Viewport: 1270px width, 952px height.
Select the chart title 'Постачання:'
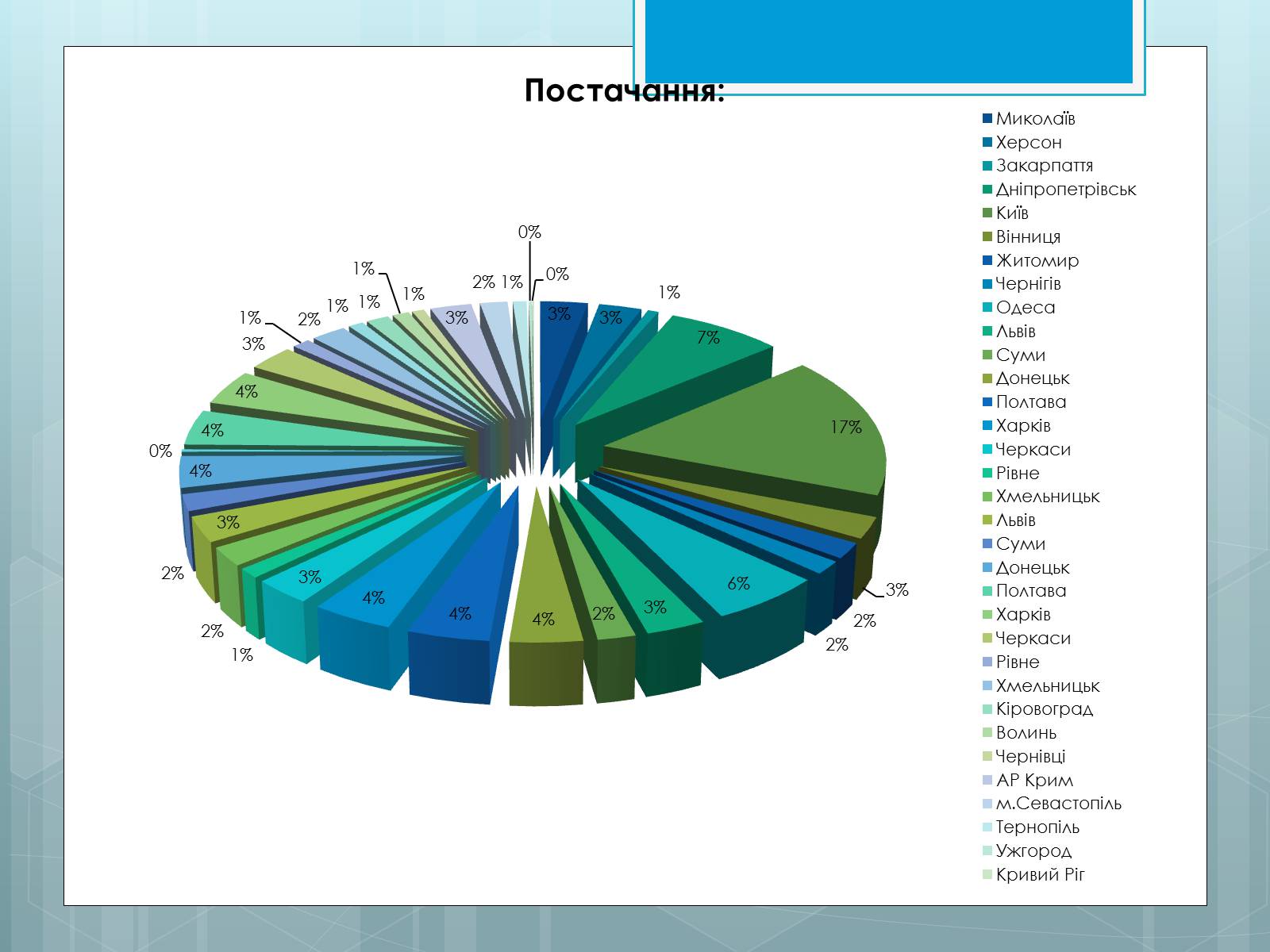624,91
